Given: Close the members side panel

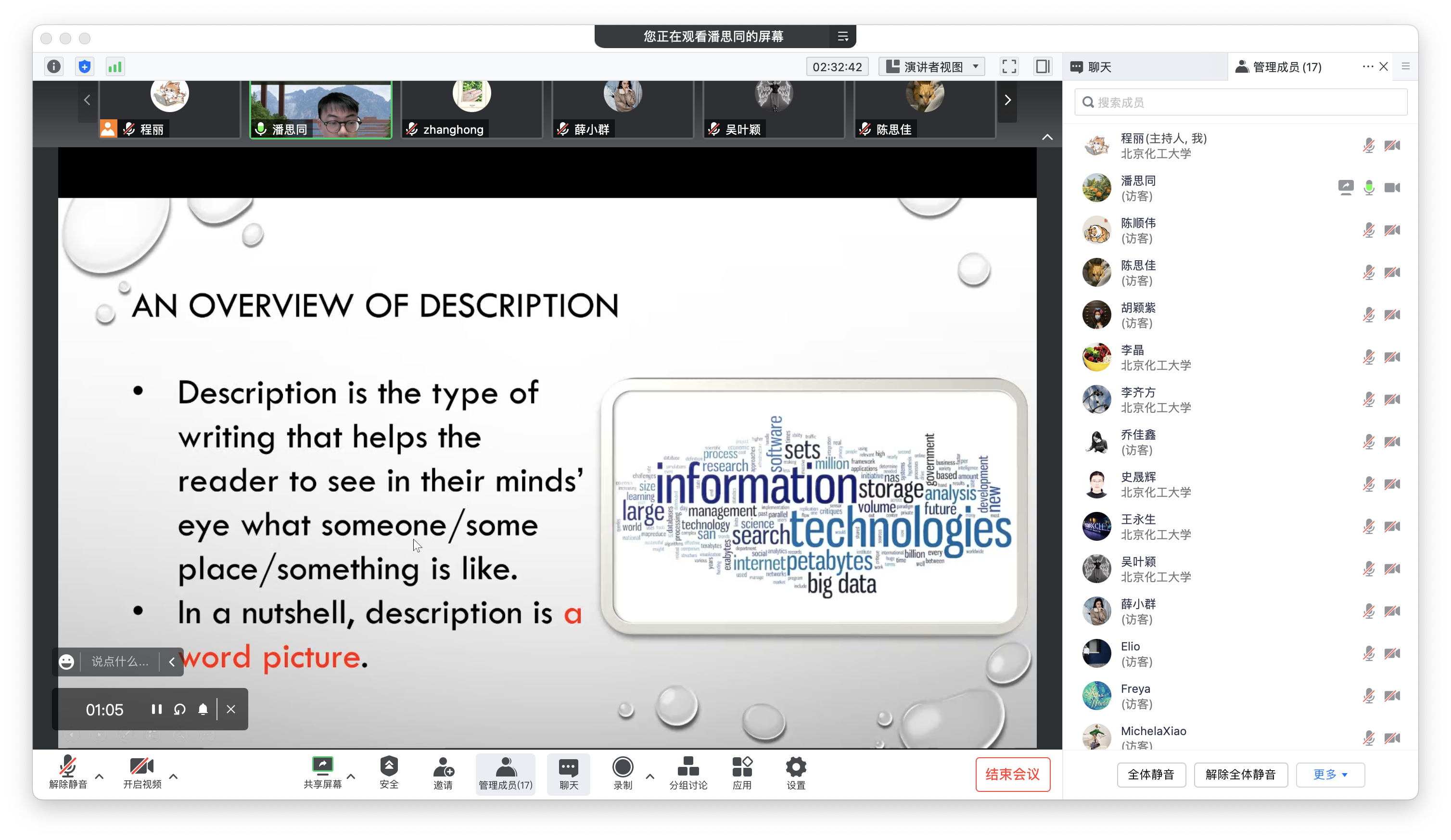Looking at the screenshot, I should tap(1384, 67).
